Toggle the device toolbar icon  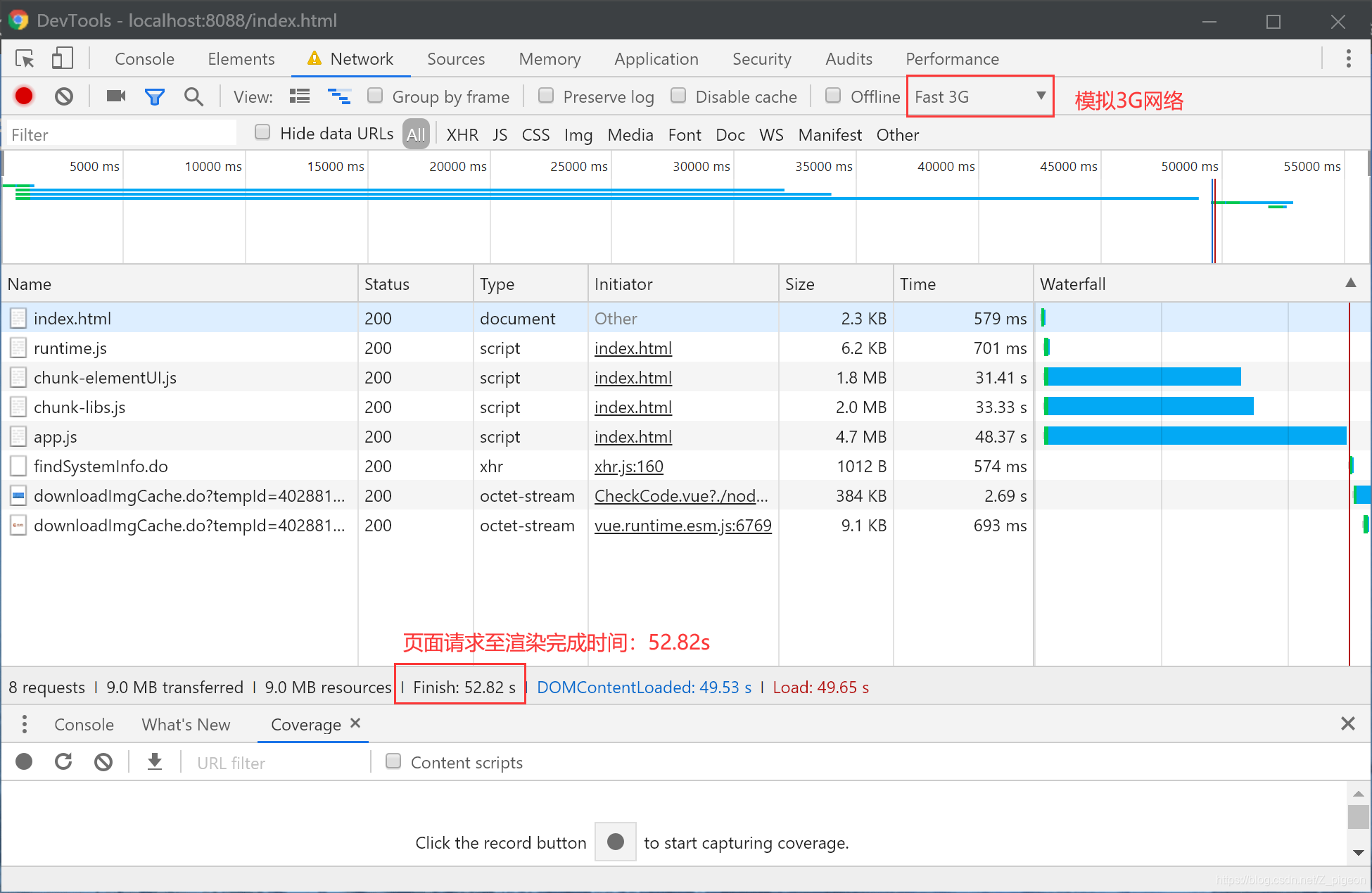coord(62,59)
